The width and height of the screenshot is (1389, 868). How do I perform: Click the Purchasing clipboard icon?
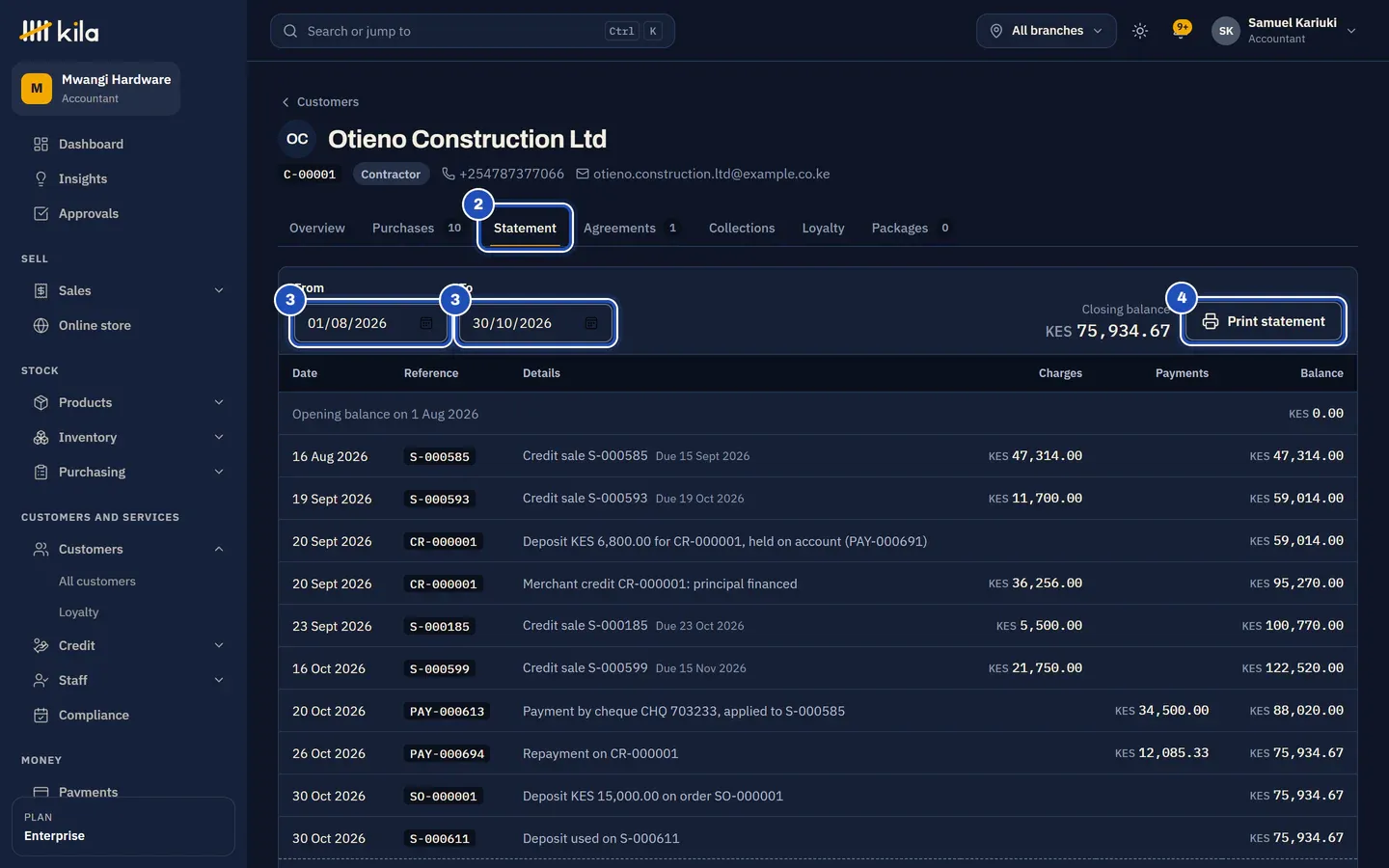41,472
